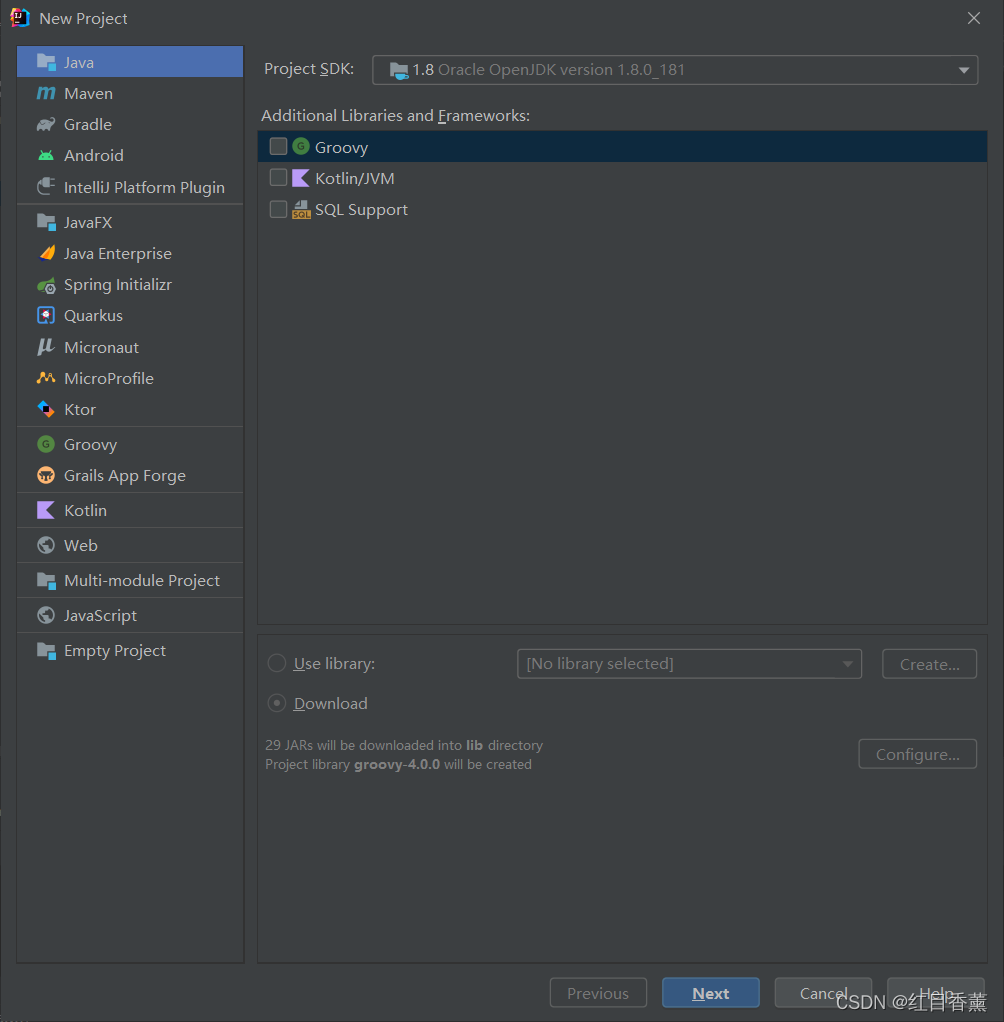Image resolution: width=1004 pixels, height=1022 pixels.
Task: Click the Kotlin/JVM label
Action: [355, 179]
